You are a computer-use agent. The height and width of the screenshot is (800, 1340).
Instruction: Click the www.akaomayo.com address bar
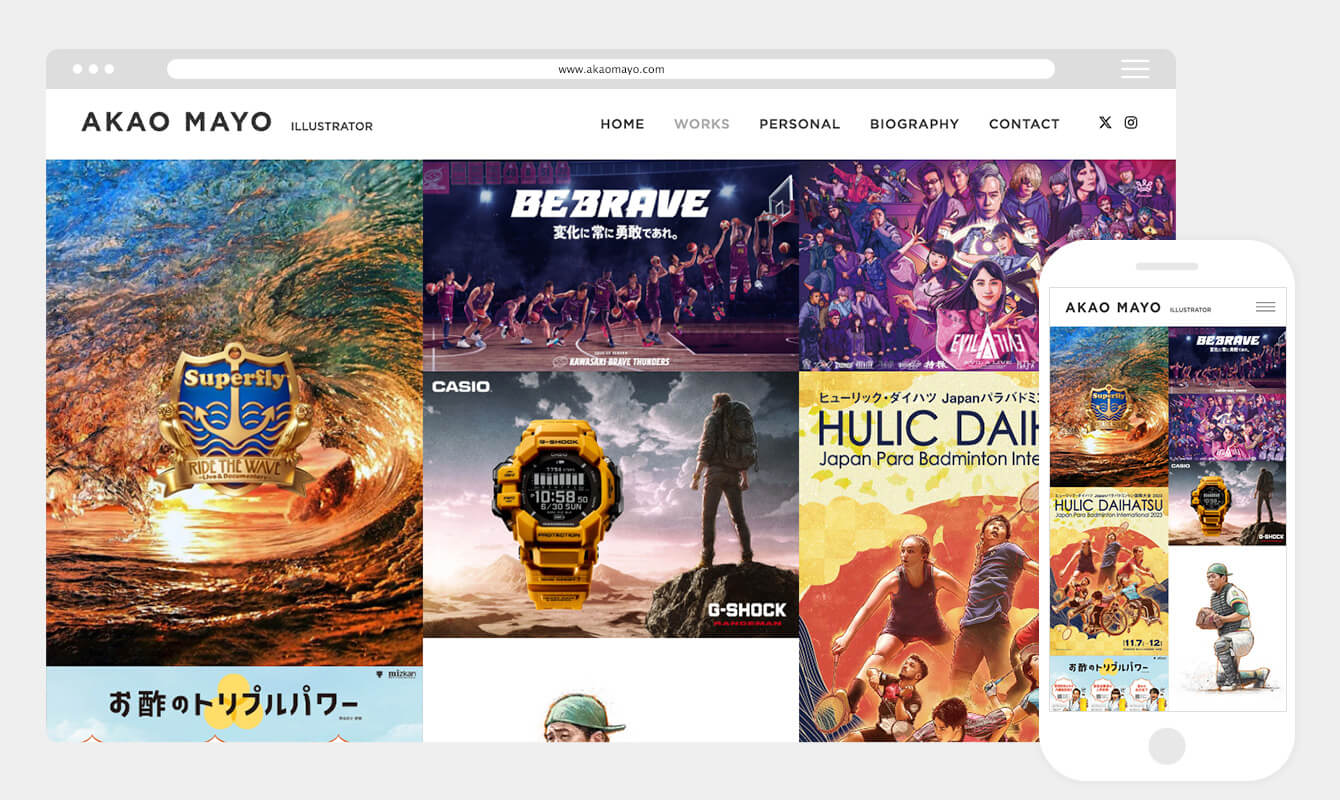pyautogui.click(x=610, y=69)
